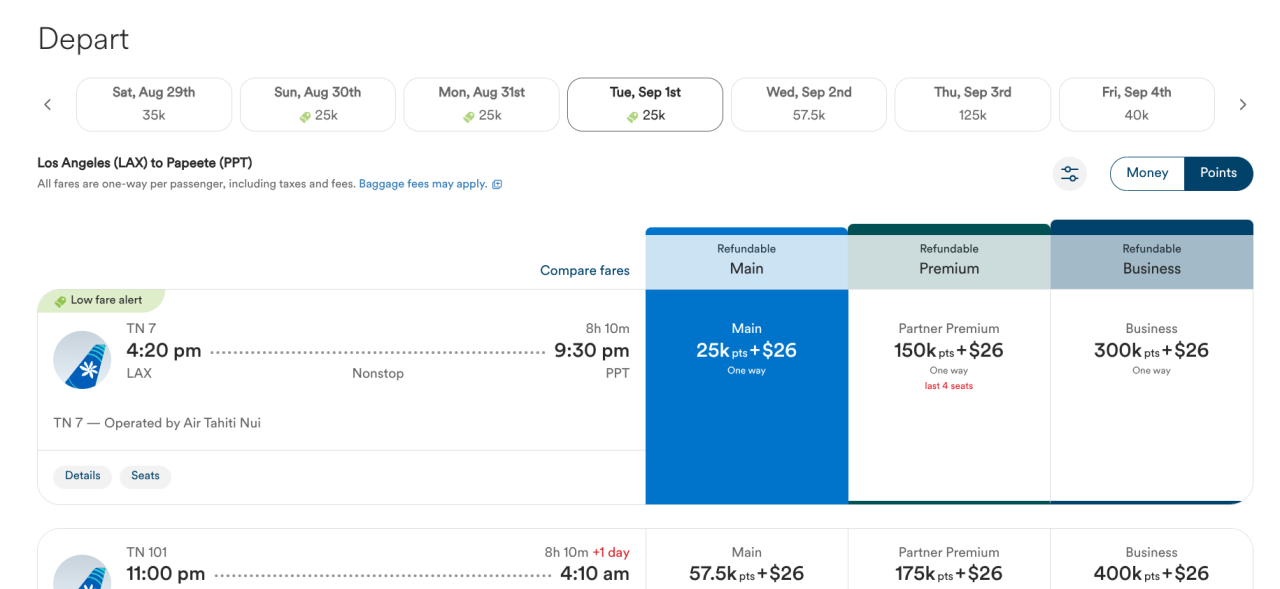
Task: Choose TN 7 Business fare 300k pts
Action: [x=1152, y=395]
